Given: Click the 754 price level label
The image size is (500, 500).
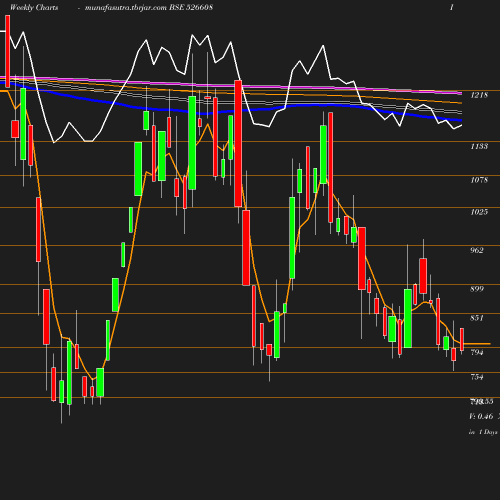Looking at the screenshot, I should point(477,377).
